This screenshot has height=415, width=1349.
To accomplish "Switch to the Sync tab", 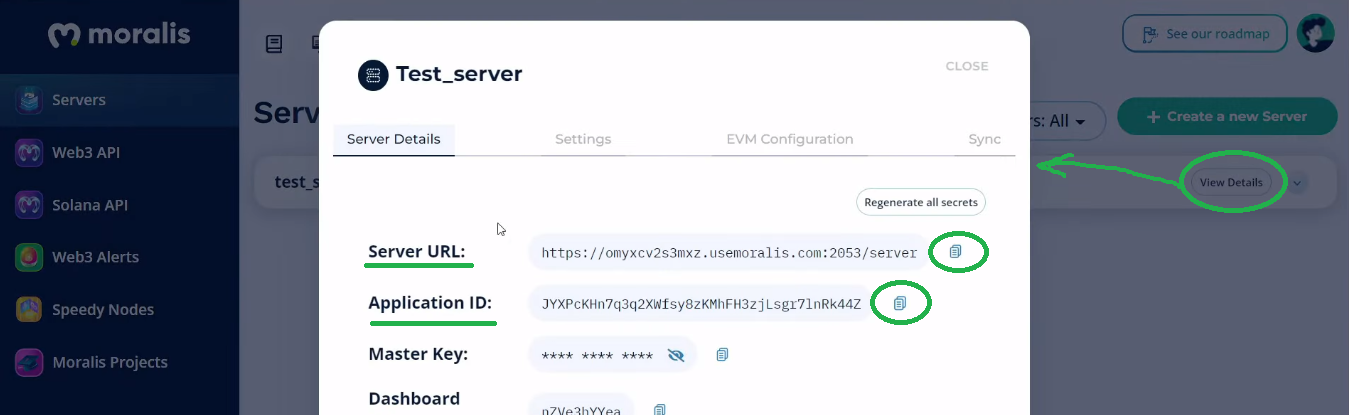I will [984, 139].
